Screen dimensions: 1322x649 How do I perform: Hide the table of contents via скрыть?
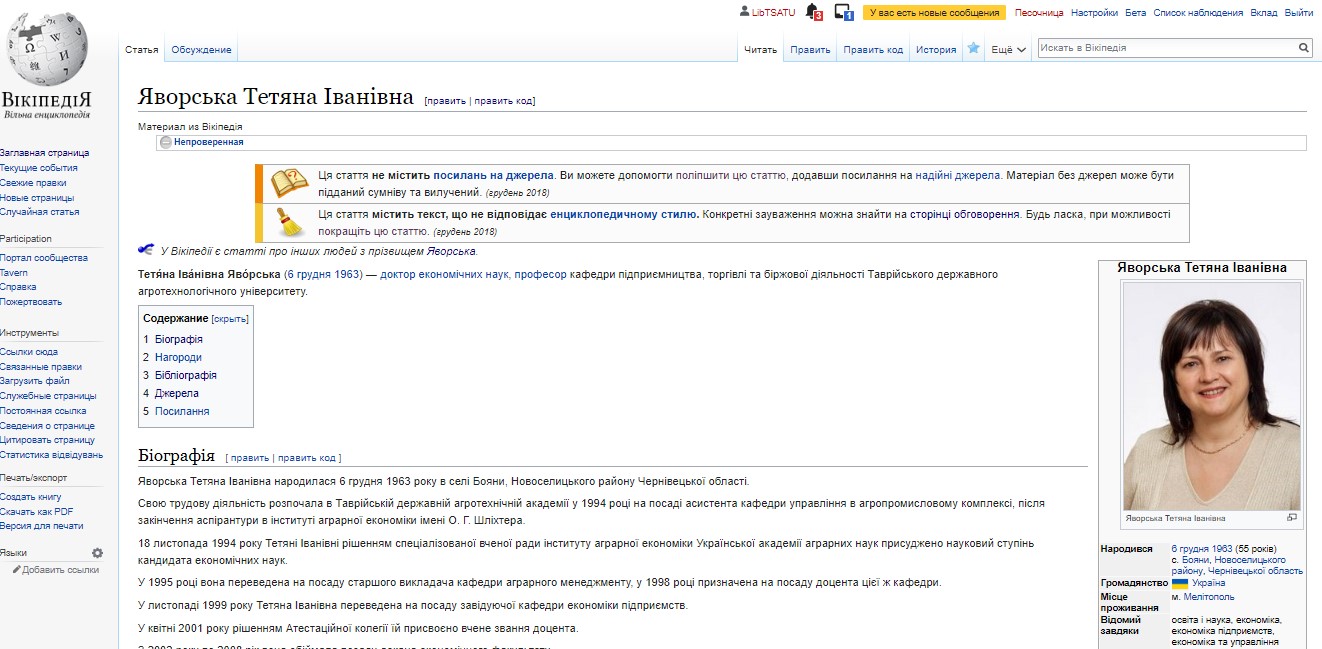click(230, 319)
